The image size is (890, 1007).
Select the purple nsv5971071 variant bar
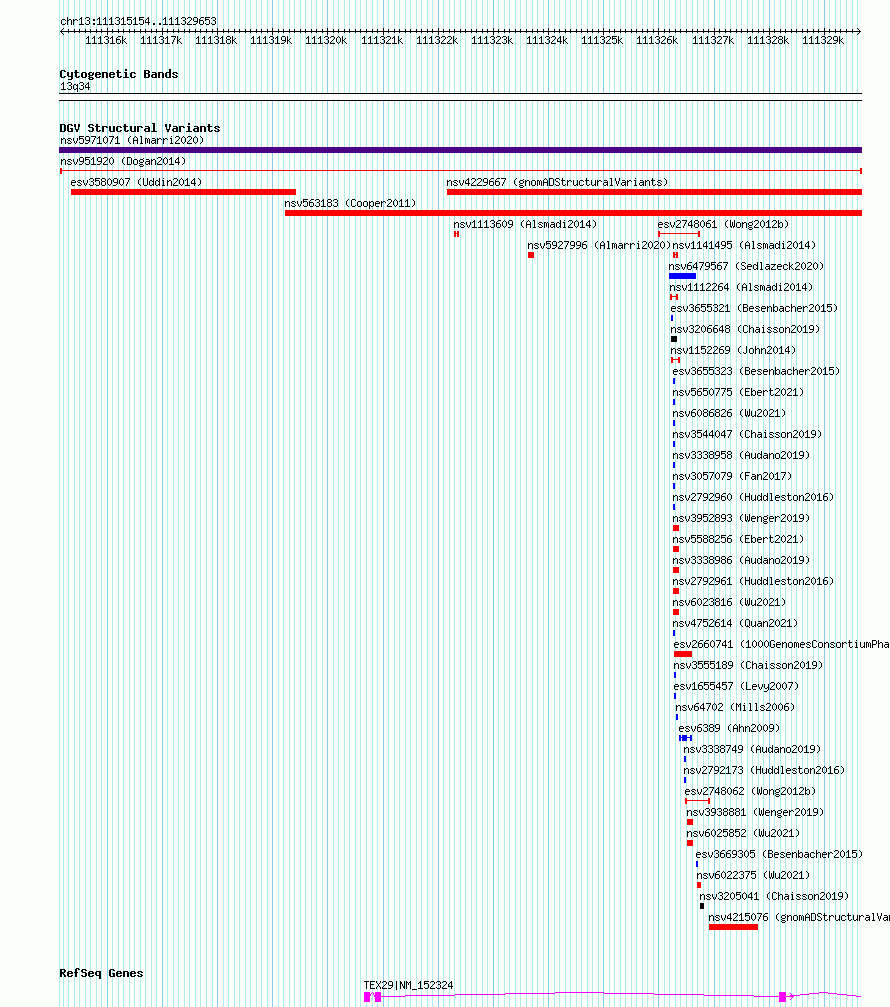click(460, 150)
